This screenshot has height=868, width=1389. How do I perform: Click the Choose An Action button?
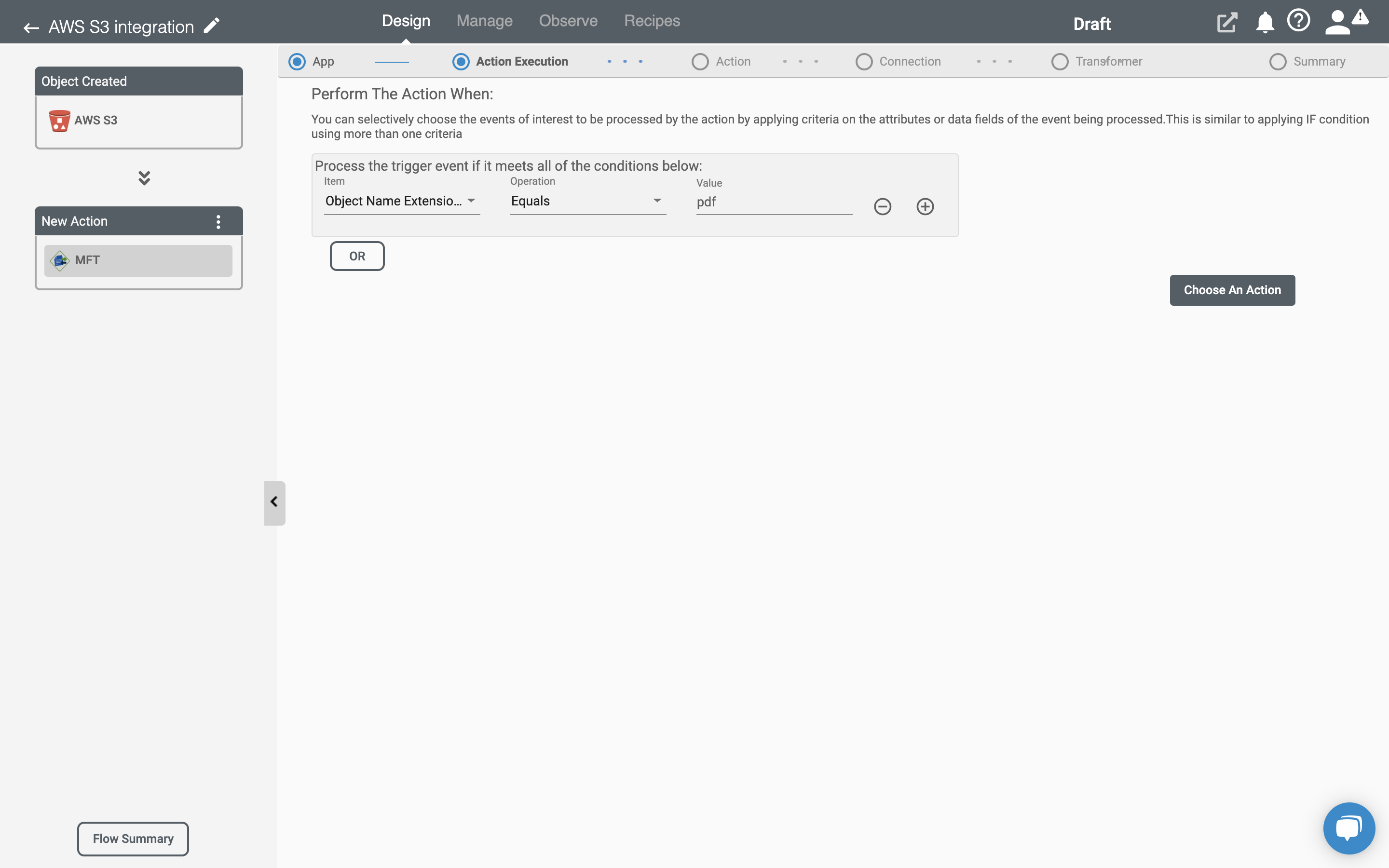(1232, 289)
